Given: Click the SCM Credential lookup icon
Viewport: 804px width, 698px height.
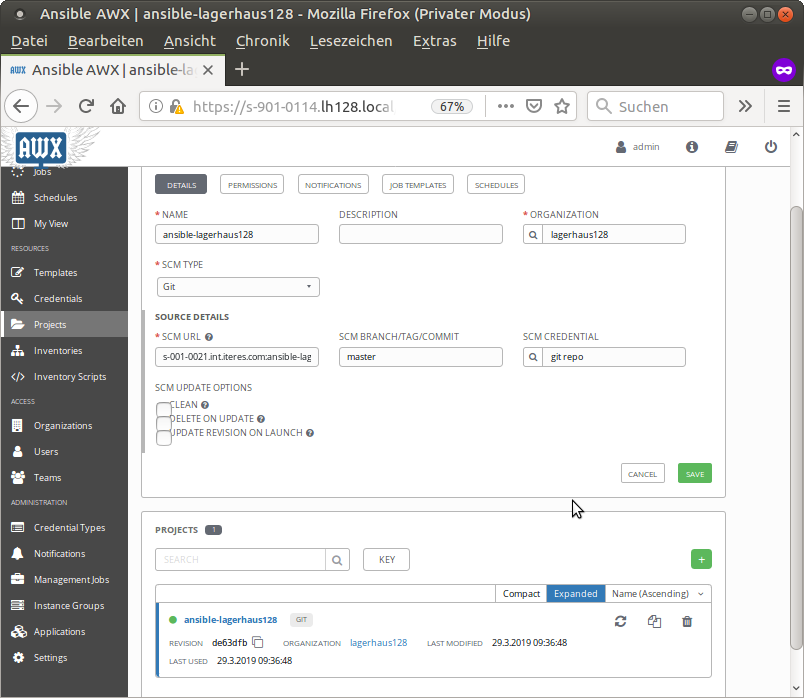Looking at the screenshot, I should tap(533, 357).
